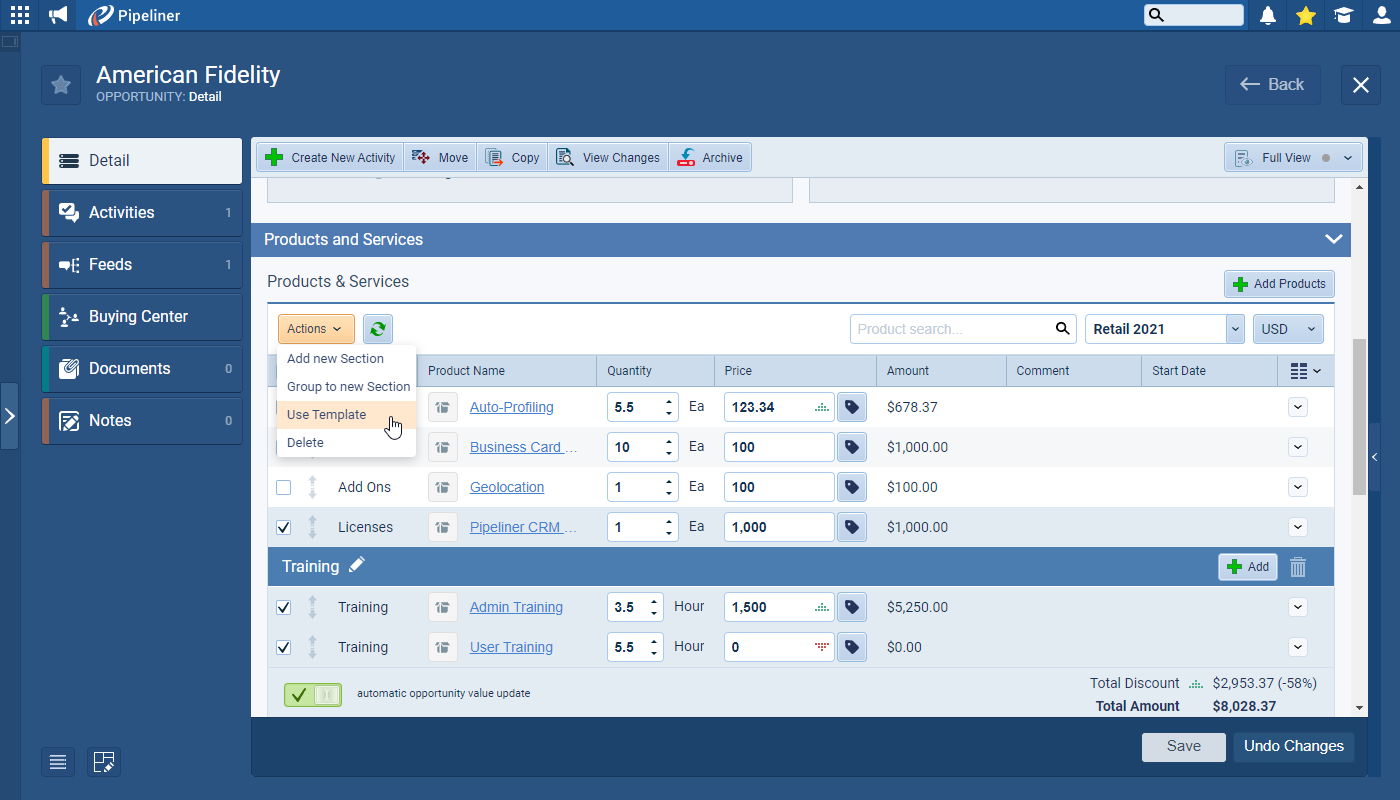This screenshot has height=800, width=1400.
Task: Open the app grid menu
Action: pos(20,15)
